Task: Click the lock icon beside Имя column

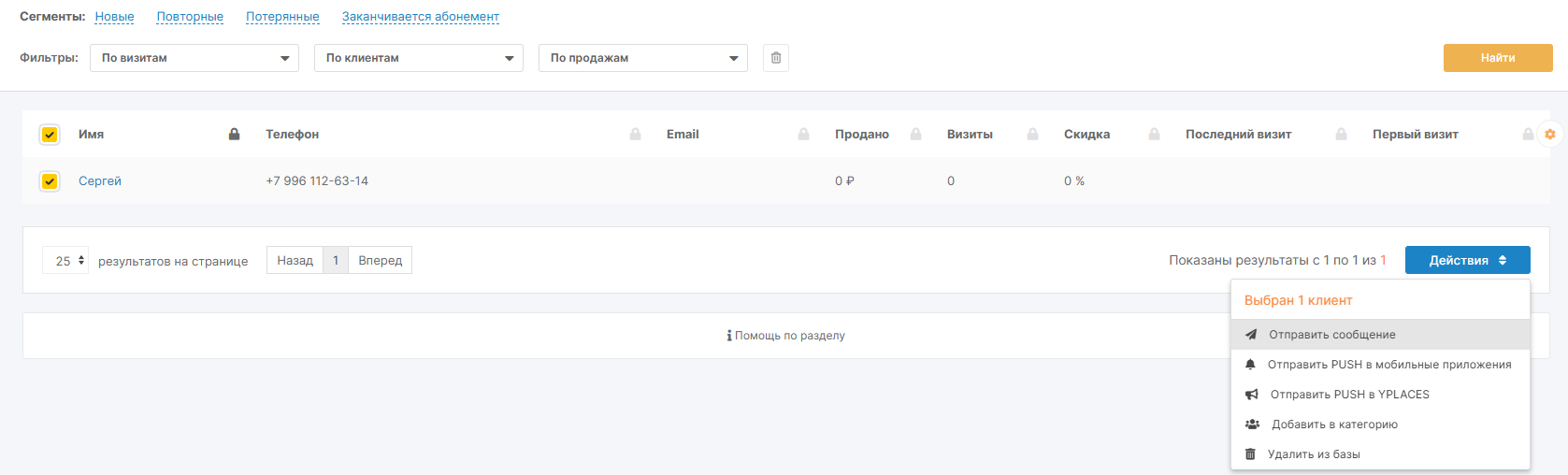Action: click(235, 135)
